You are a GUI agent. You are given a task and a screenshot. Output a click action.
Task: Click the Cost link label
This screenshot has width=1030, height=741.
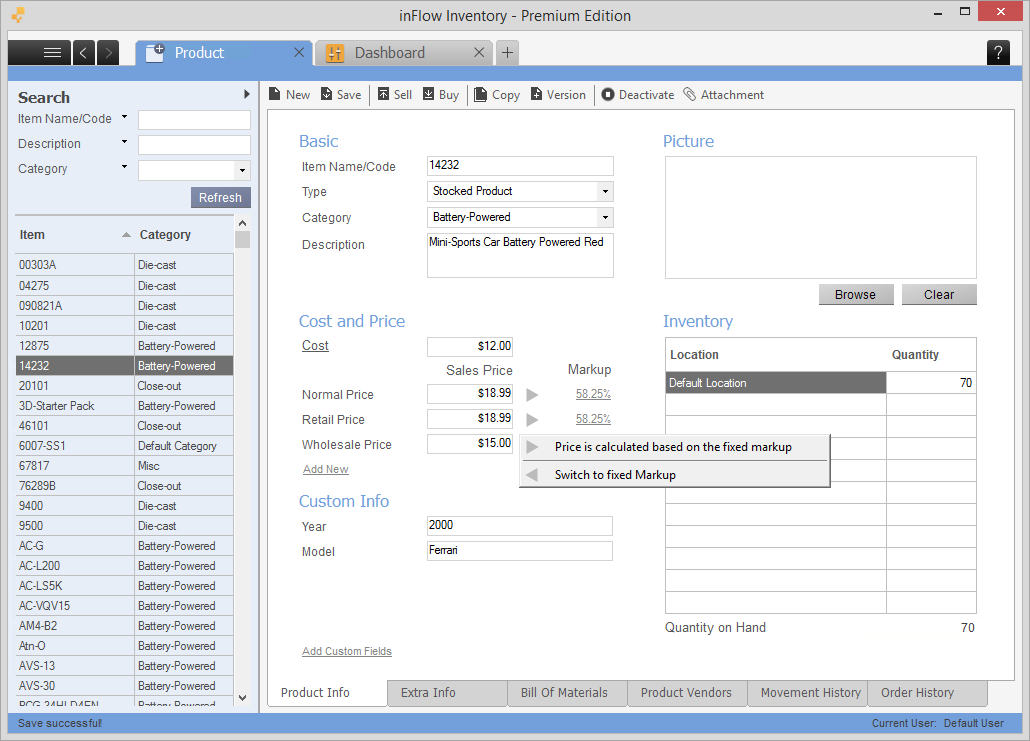315,346
